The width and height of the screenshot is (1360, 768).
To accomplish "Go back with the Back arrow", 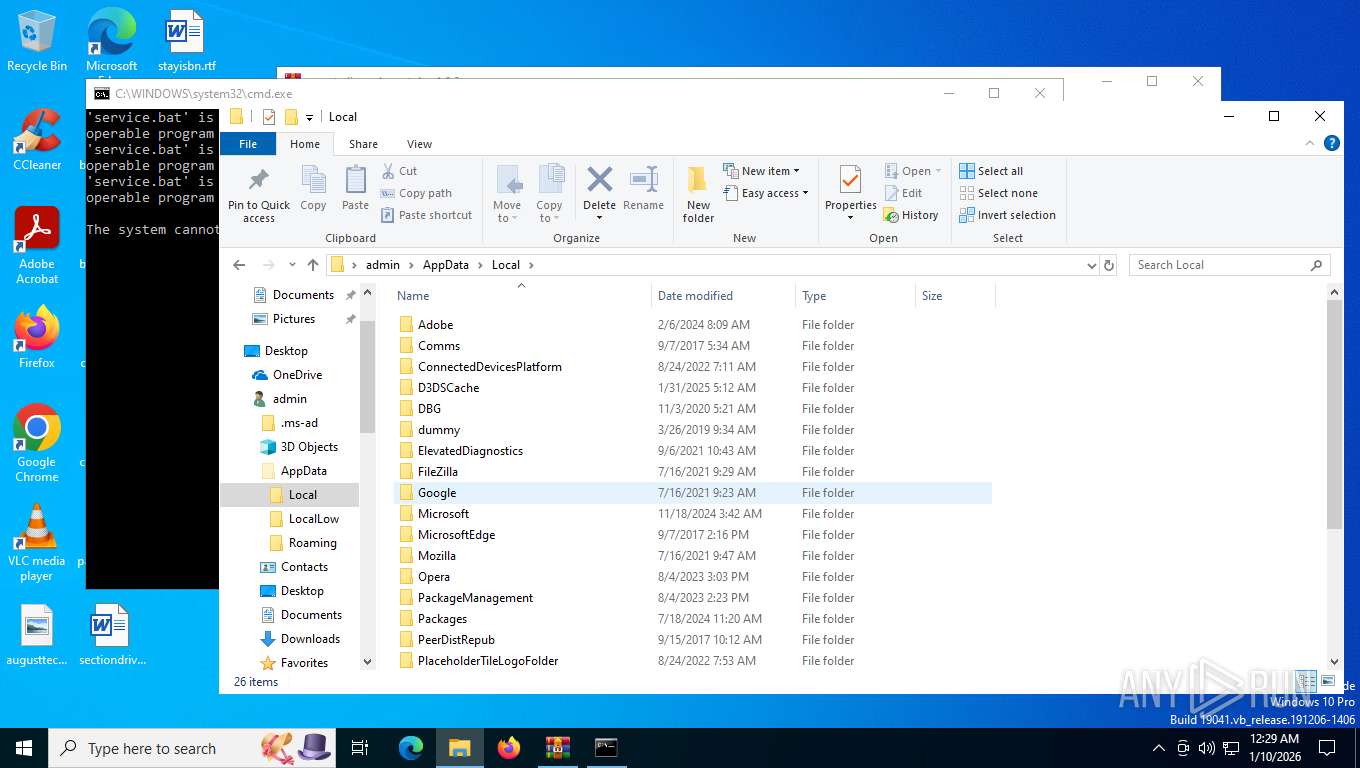I will (239, 265).
